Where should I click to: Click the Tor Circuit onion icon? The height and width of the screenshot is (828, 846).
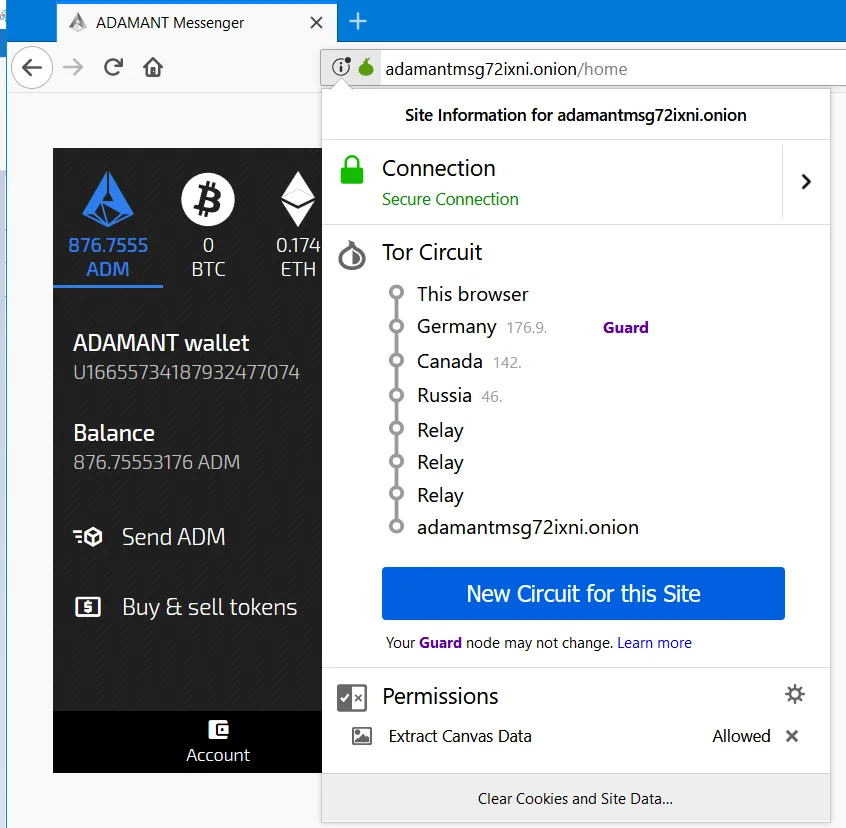click(x=352, y=255)
